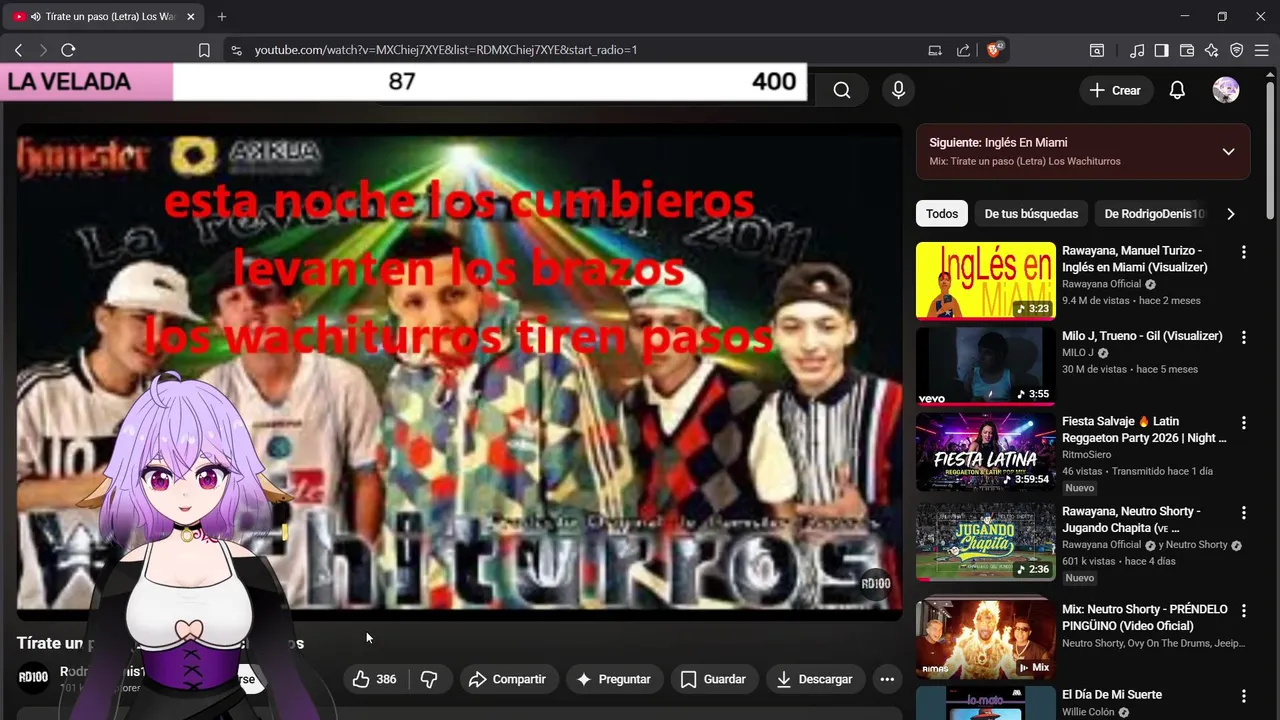Screen dimensions: 1280x720
Task: Start voice search with microphone
Action: coord(898,90)
